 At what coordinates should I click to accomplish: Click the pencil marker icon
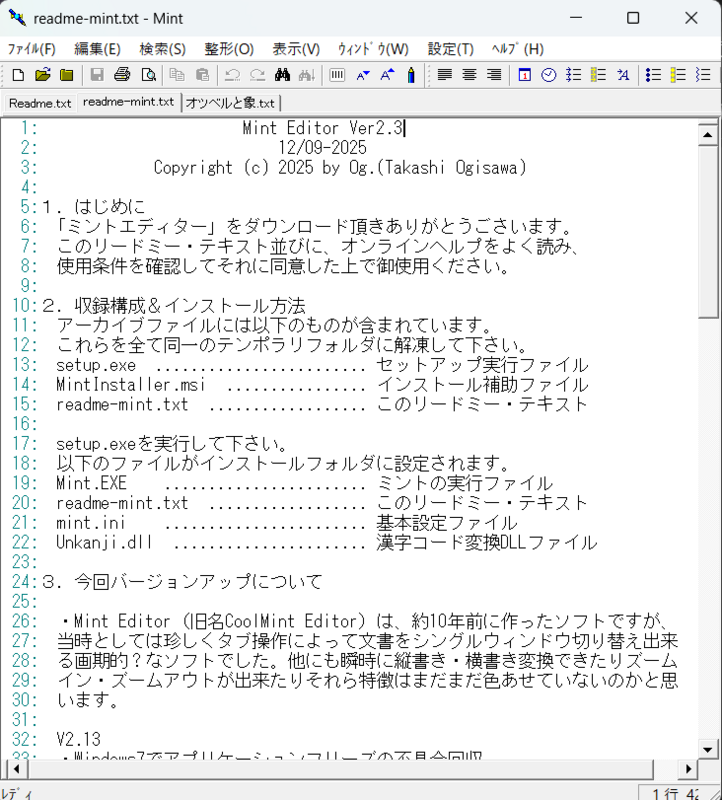(411, 75)
